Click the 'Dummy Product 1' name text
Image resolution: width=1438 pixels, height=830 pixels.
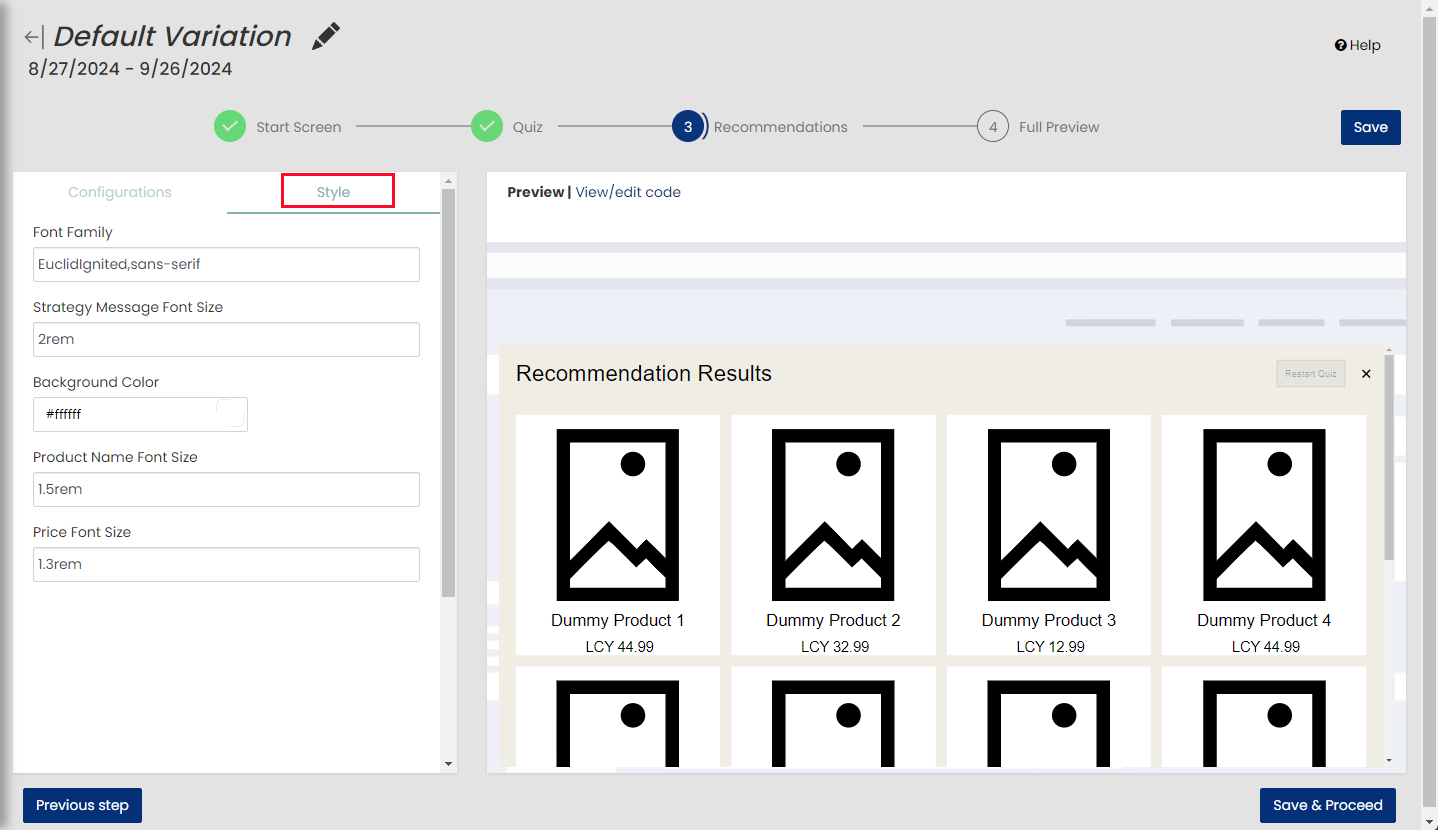(618, 620)
